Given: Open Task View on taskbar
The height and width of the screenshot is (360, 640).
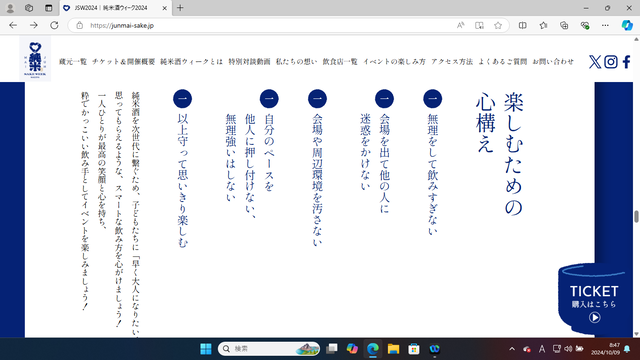Looking at the screenshot, I should tap(332, 349).
